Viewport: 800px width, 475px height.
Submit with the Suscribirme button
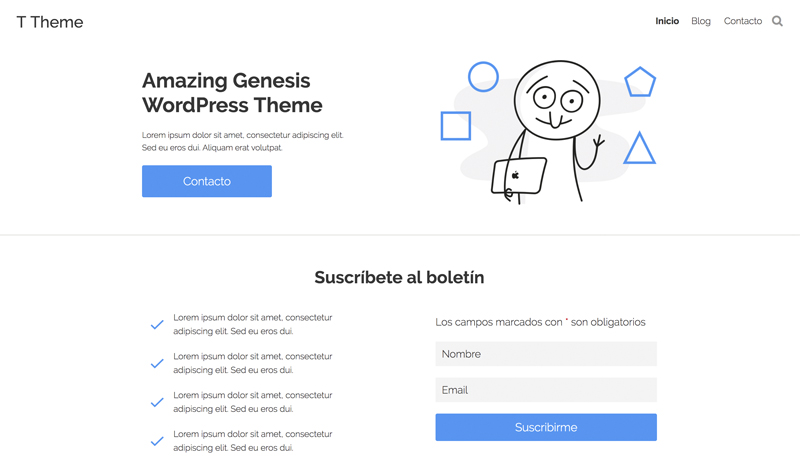546,427
